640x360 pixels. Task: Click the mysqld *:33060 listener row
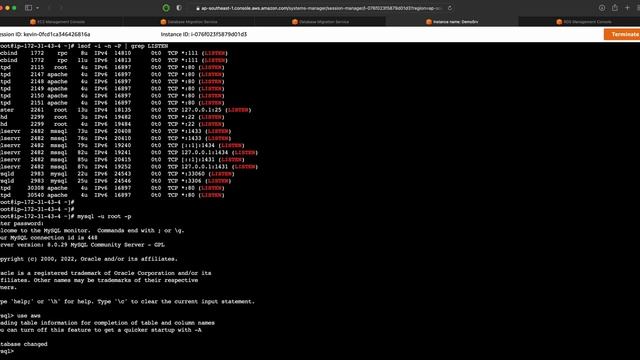click(x=117, y=174)
